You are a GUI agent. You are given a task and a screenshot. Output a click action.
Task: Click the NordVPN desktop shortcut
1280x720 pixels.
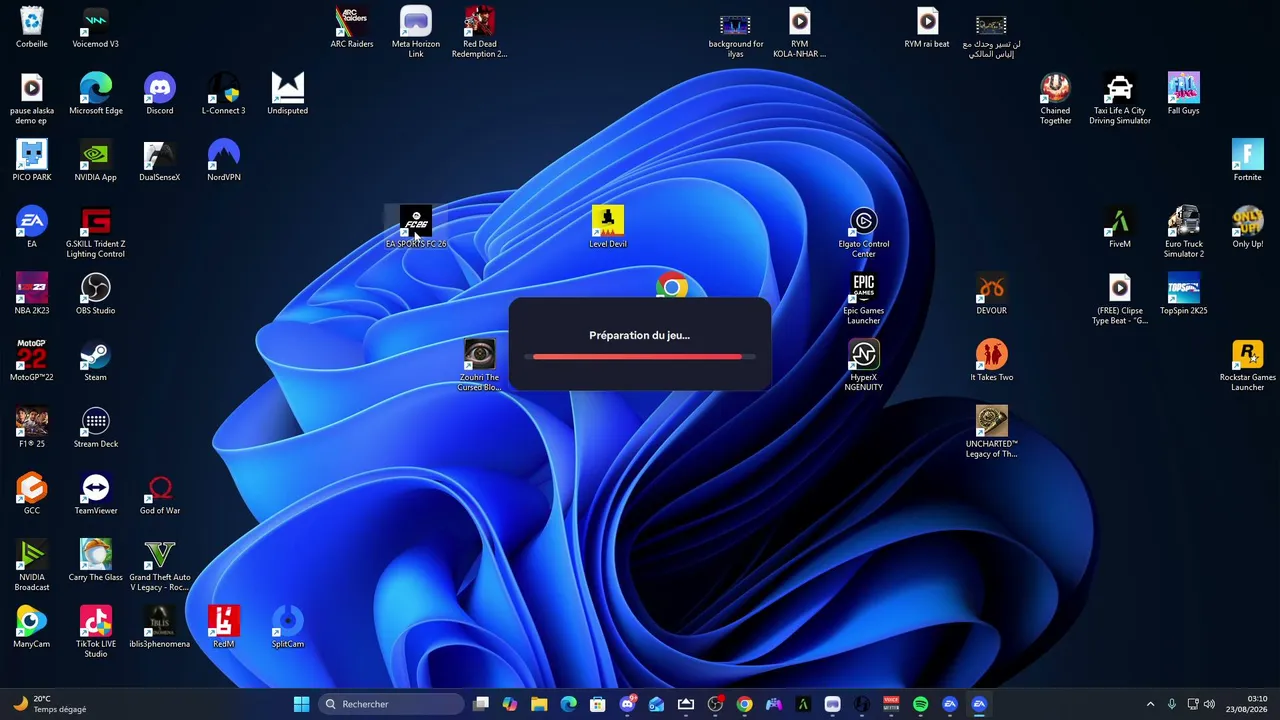224,161
